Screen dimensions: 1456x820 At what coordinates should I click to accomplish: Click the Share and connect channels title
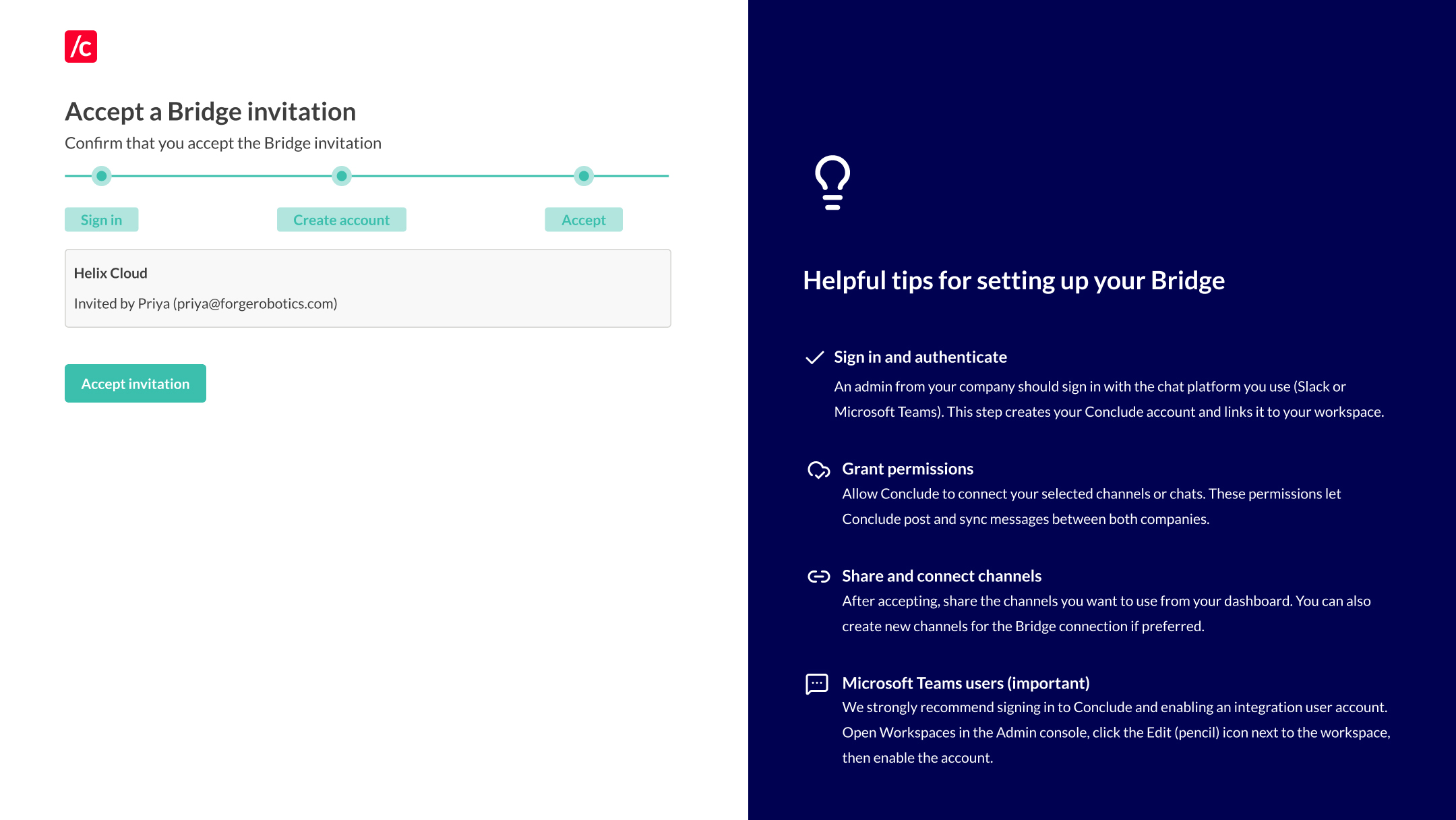(x=942, y=576)
